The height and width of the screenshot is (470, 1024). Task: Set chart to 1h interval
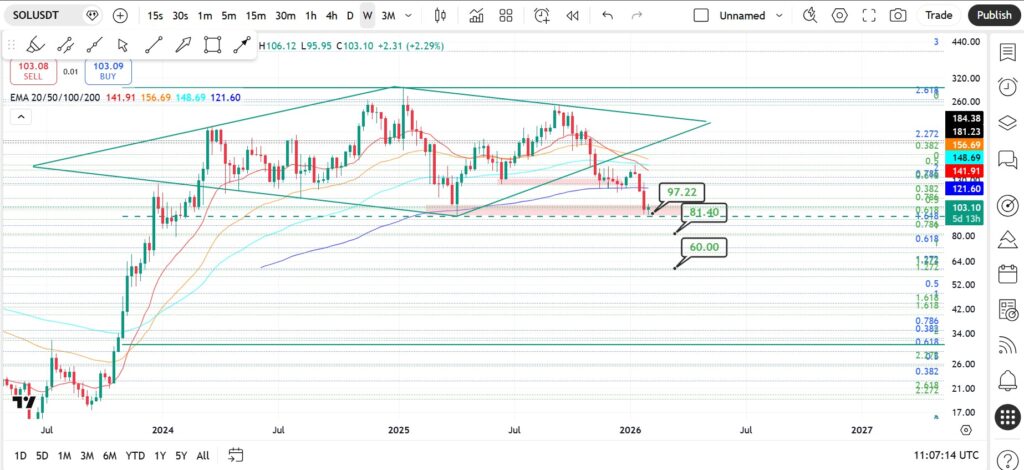pyautogui.click(x=311, y=16)
